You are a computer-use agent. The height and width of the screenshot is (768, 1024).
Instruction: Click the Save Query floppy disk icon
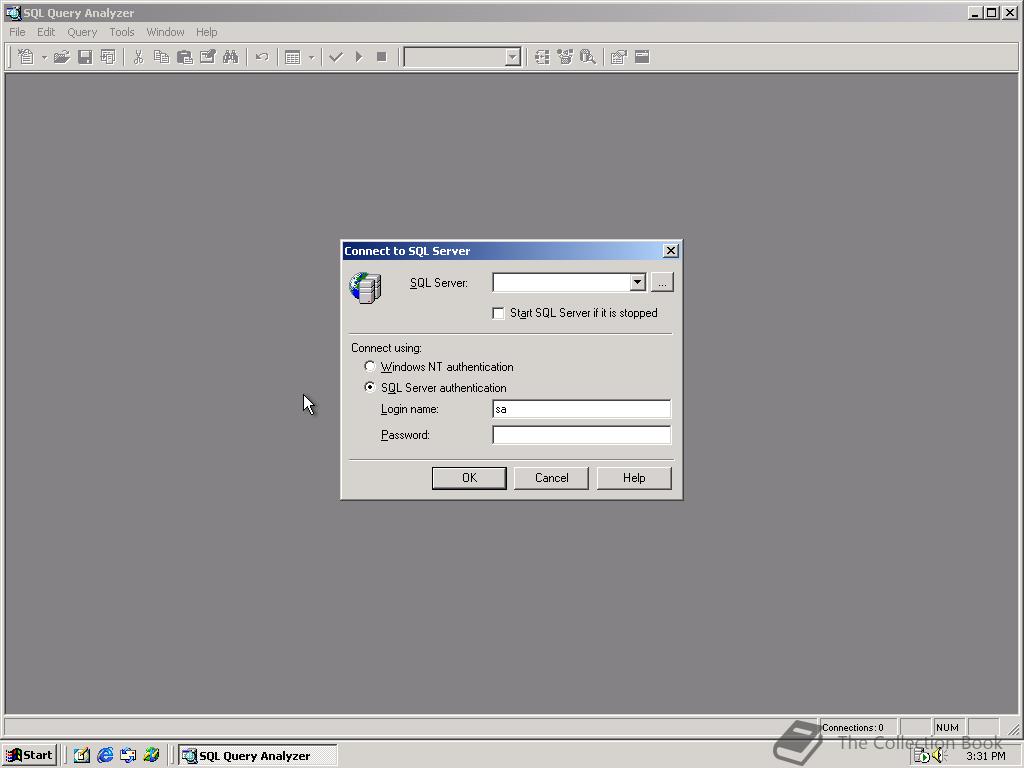[x=85, y=57]
